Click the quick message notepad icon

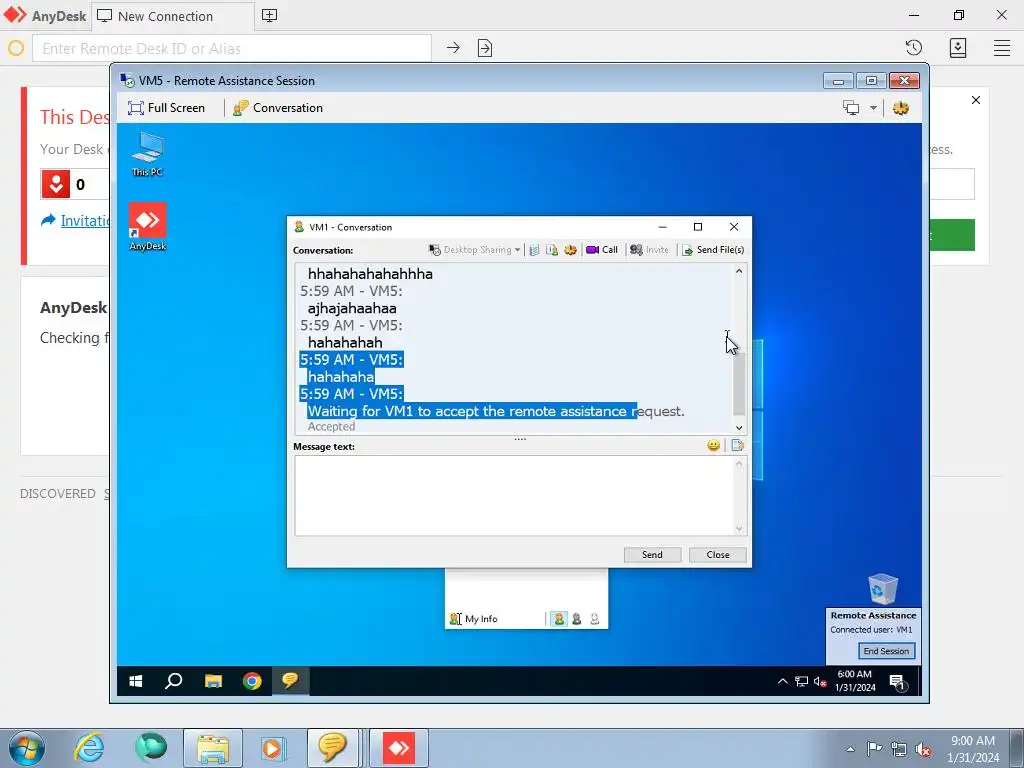737,445
